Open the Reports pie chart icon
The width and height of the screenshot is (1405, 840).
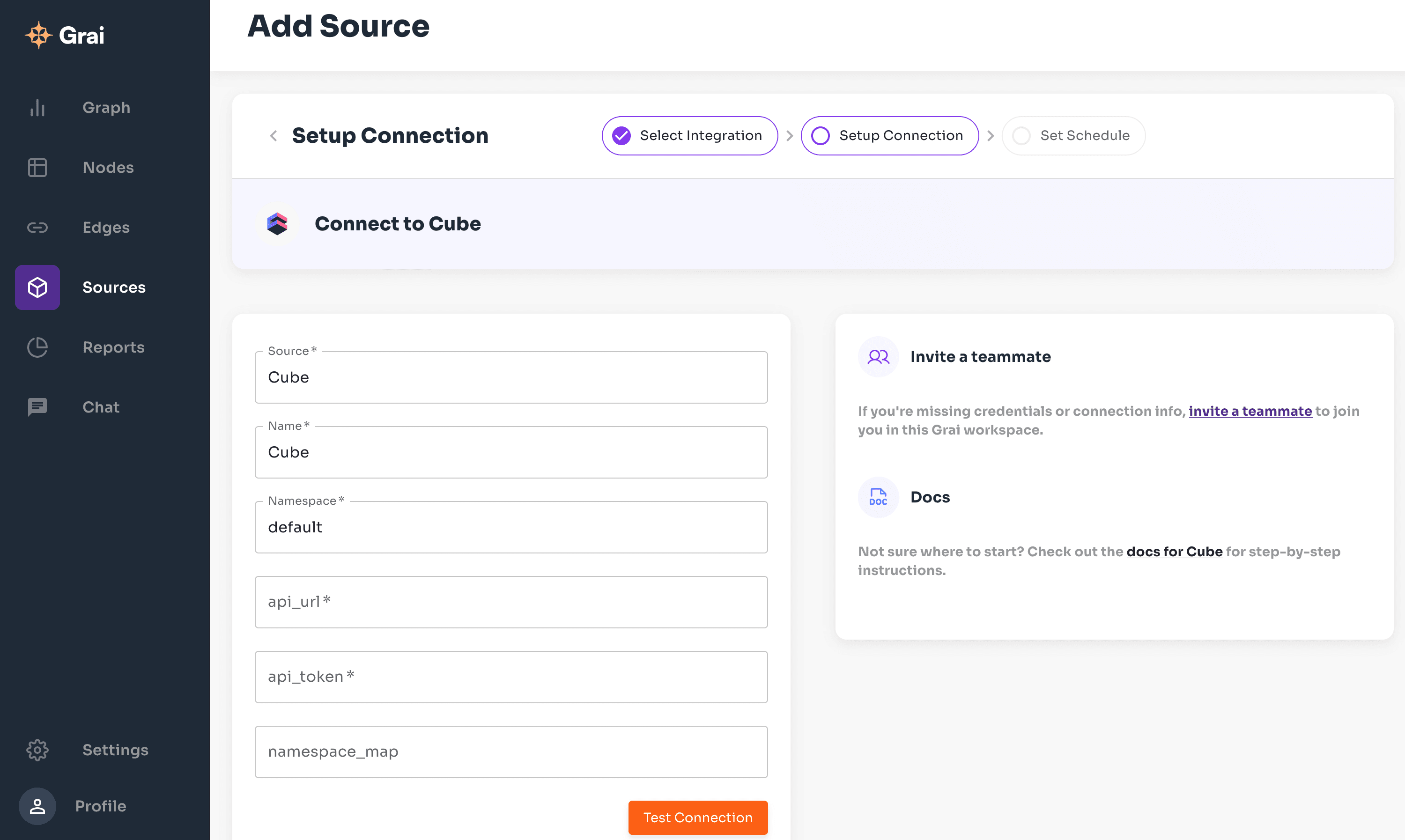(37, 347)
